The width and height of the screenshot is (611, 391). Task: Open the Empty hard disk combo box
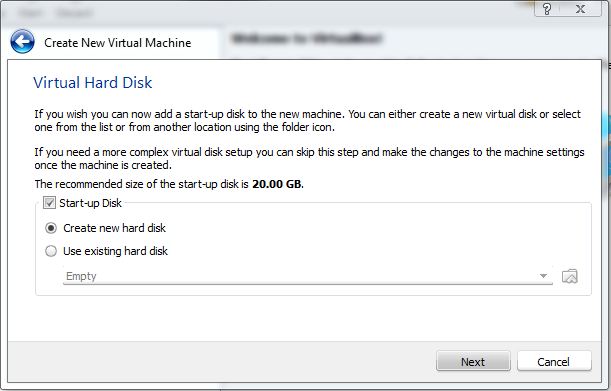click(x=307, y=276)
